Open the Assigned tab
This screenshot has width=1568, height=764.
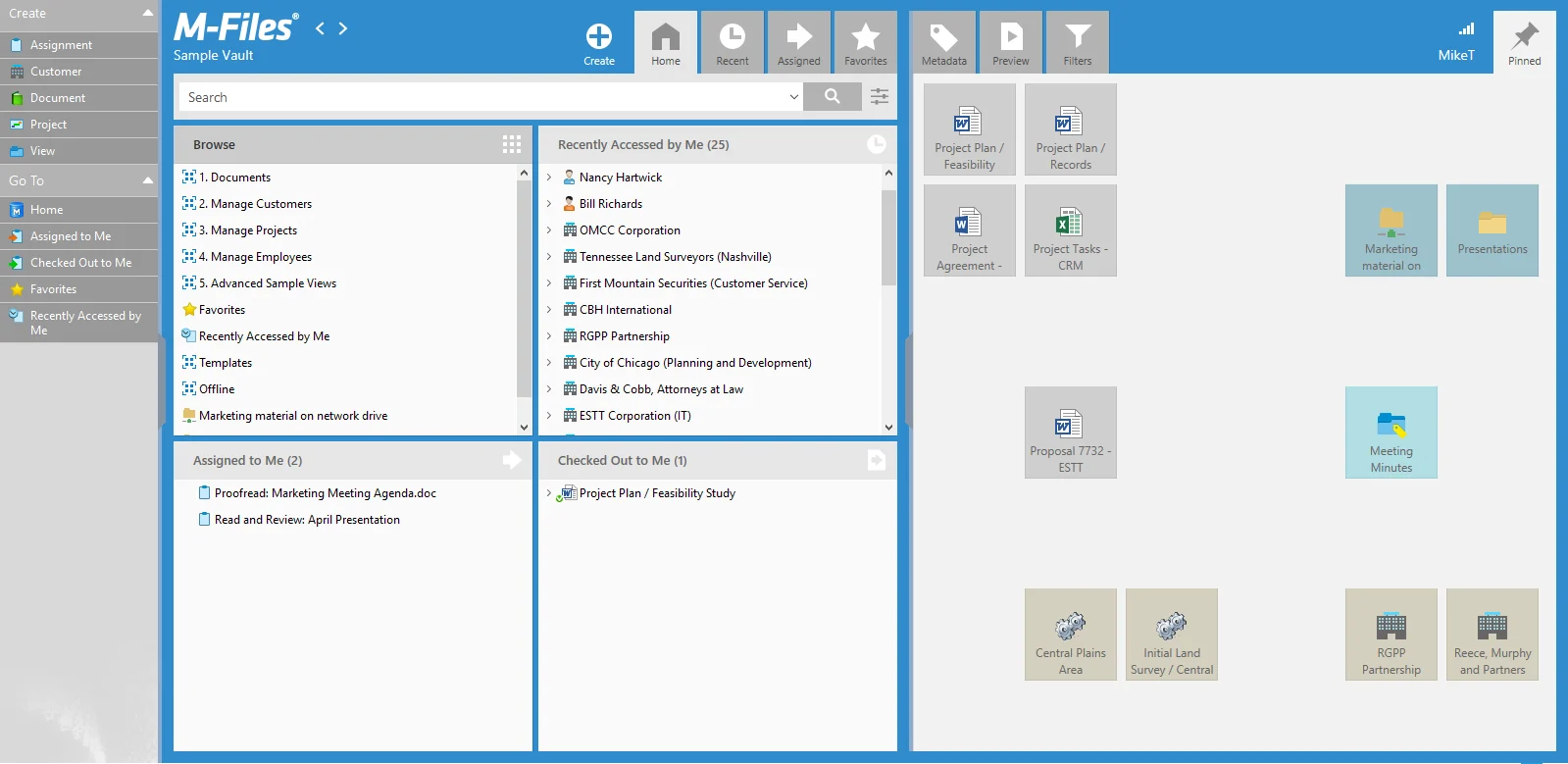pos(799,42)
